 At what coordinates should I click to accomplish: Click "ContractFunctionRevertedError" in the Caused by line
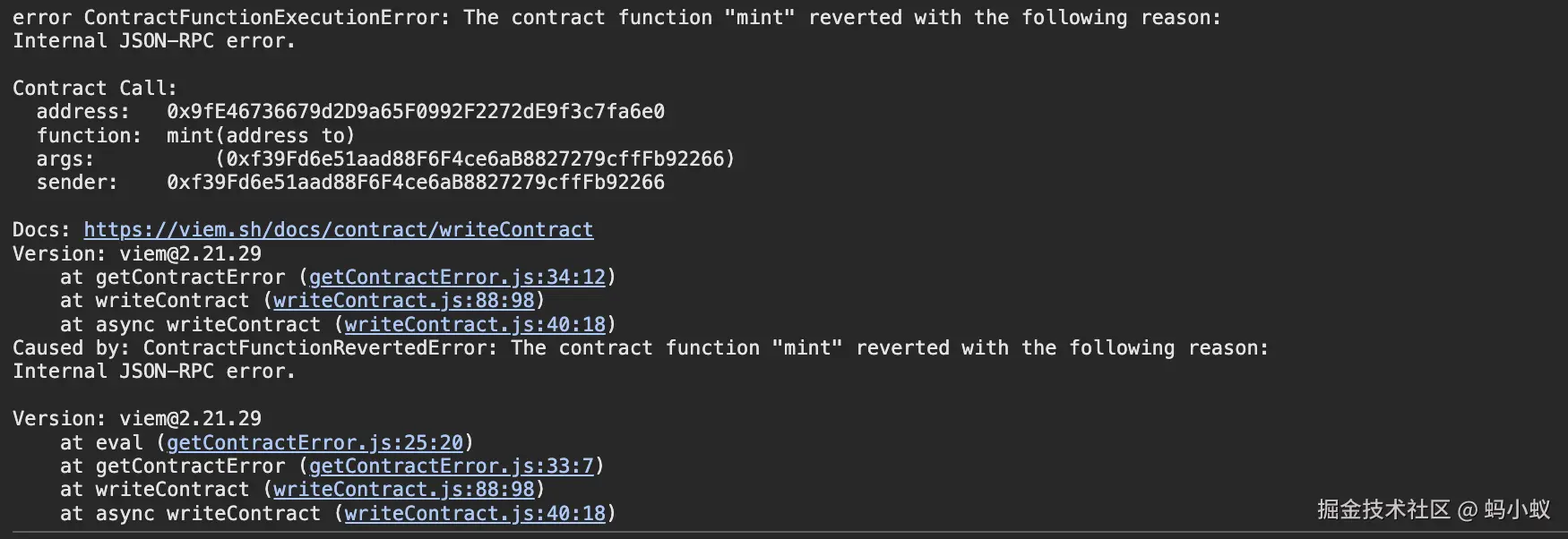(319, 348)
